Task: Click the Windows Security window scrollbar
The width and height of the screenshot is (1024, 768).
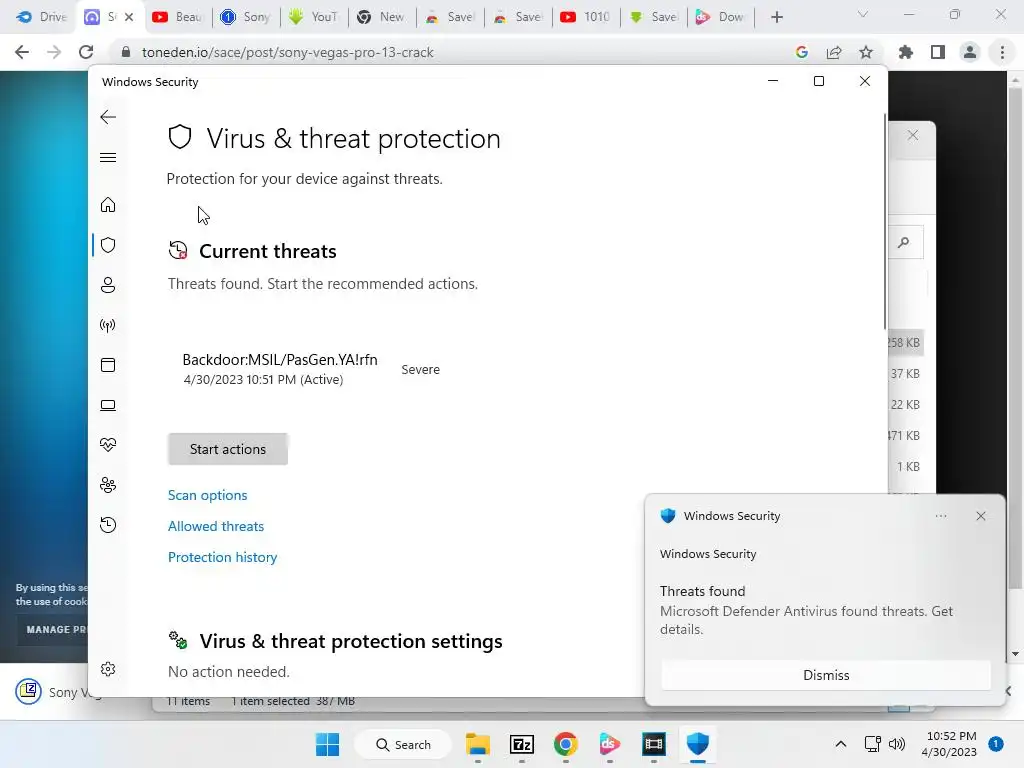Action: (x=884, y=222)
